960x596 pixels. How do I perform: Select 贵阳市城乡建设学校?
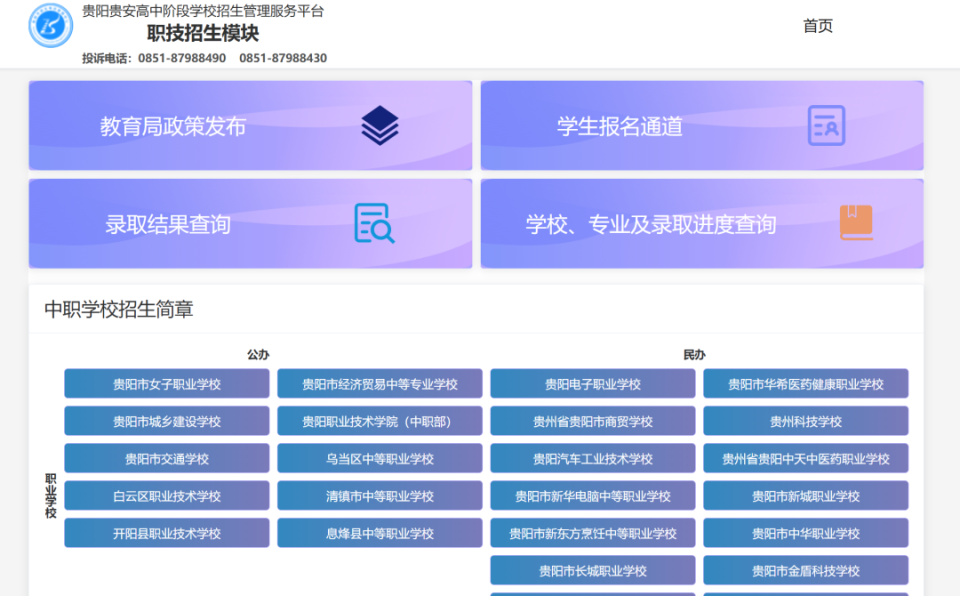167,421
